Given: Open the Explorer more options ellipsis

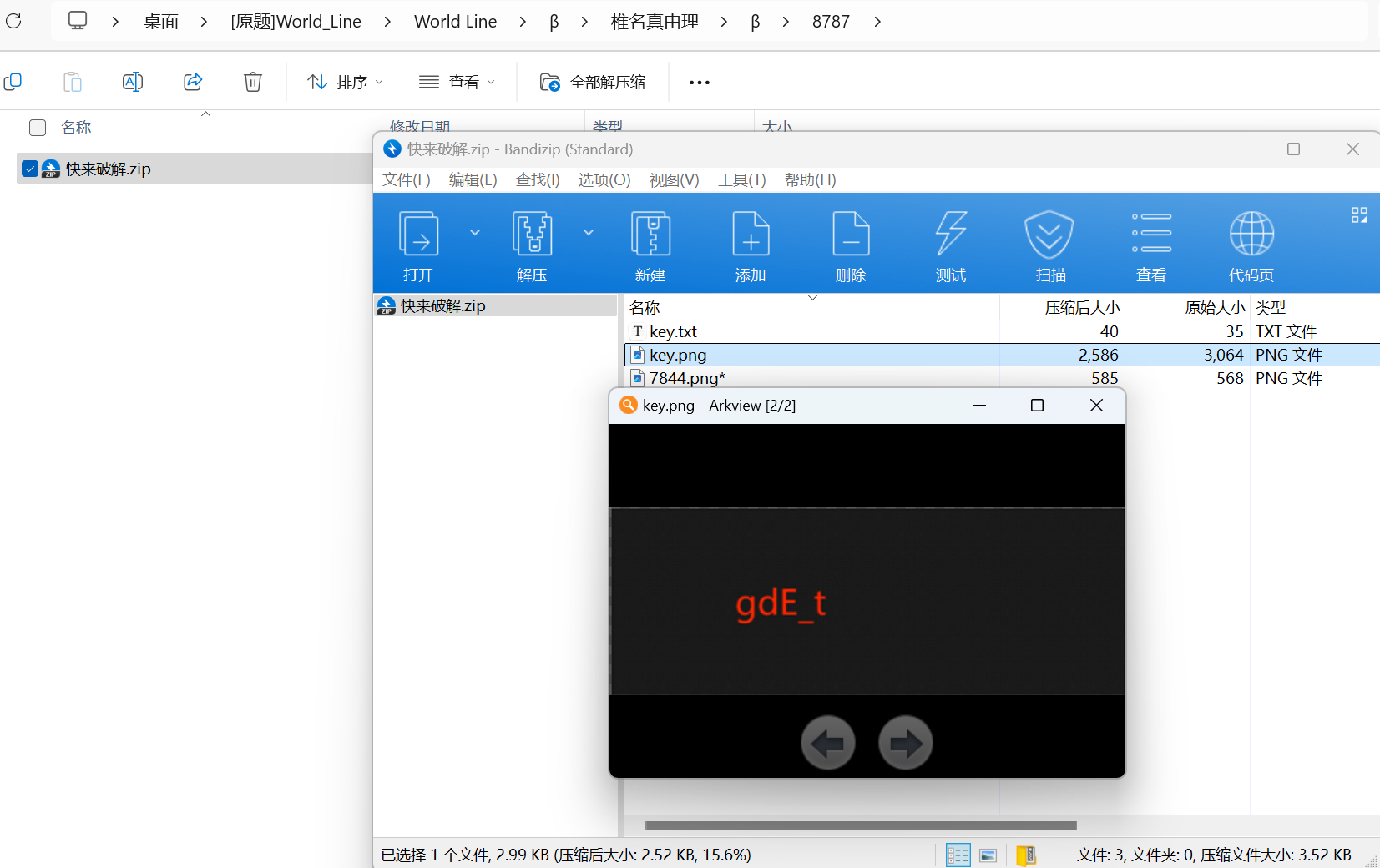Looking at the screenshot, I should pos(700,83).
